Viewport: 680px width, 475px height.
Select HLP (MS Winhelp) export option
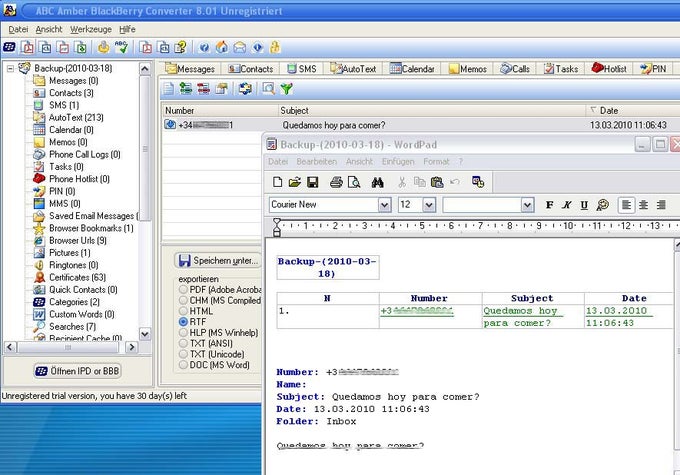(219, 333)
